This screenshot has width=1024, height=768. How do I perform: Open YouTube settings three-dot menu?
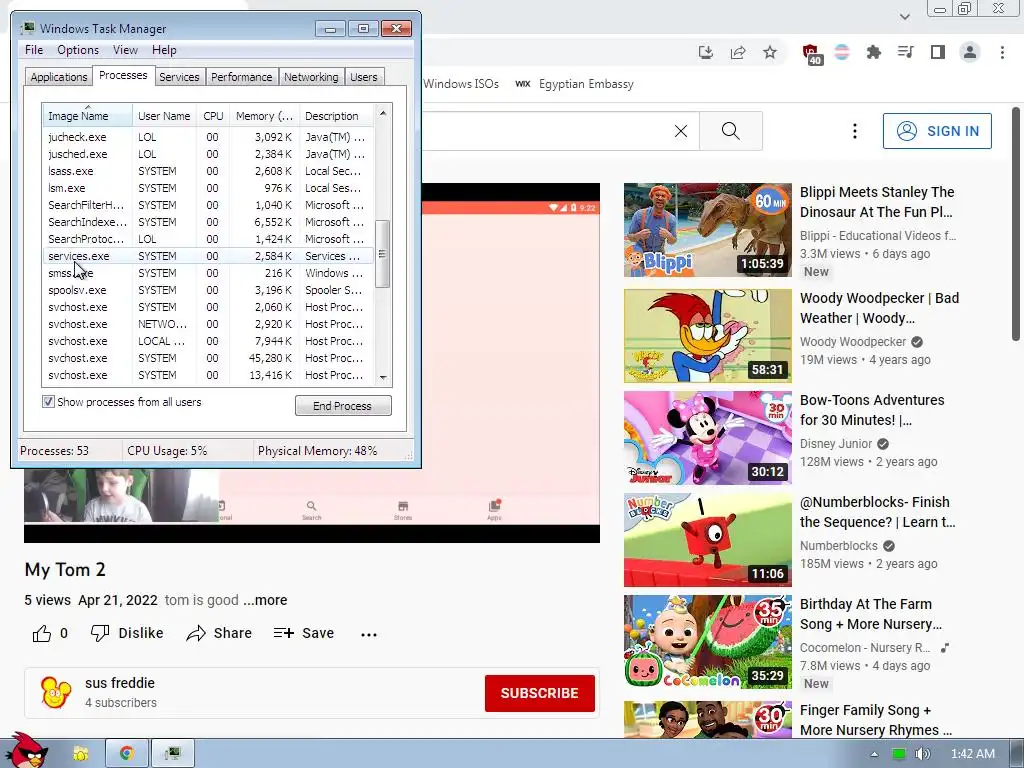tap(854, 131)
